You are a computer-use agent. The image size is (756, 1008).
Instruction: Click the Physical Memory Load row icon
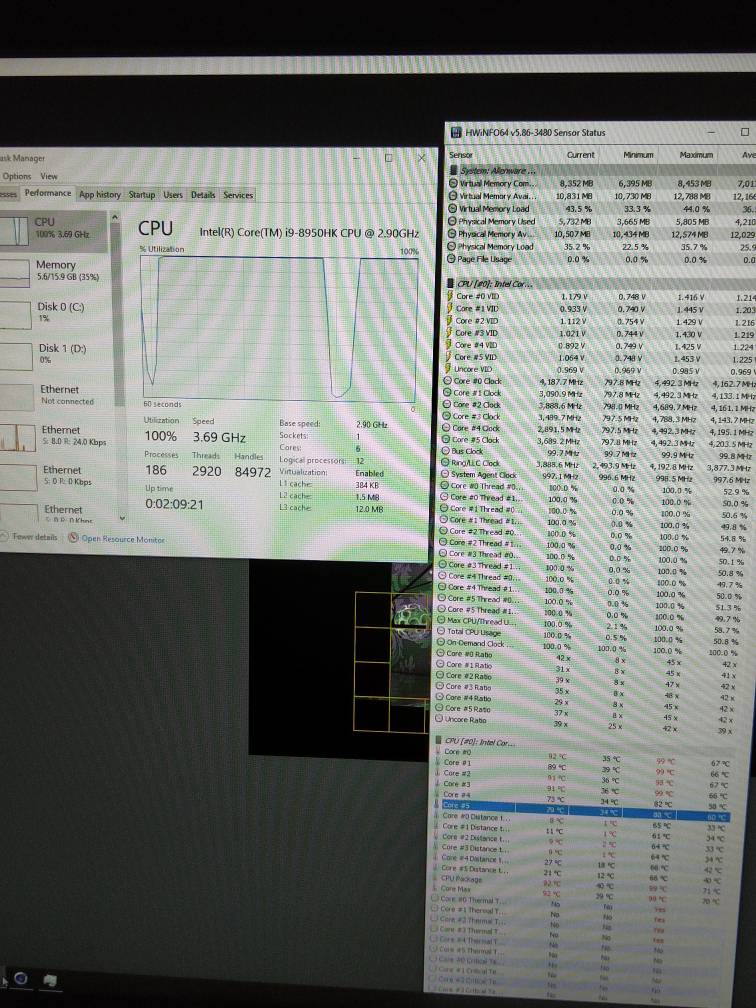pyautogui.click(x=452, y=246)
